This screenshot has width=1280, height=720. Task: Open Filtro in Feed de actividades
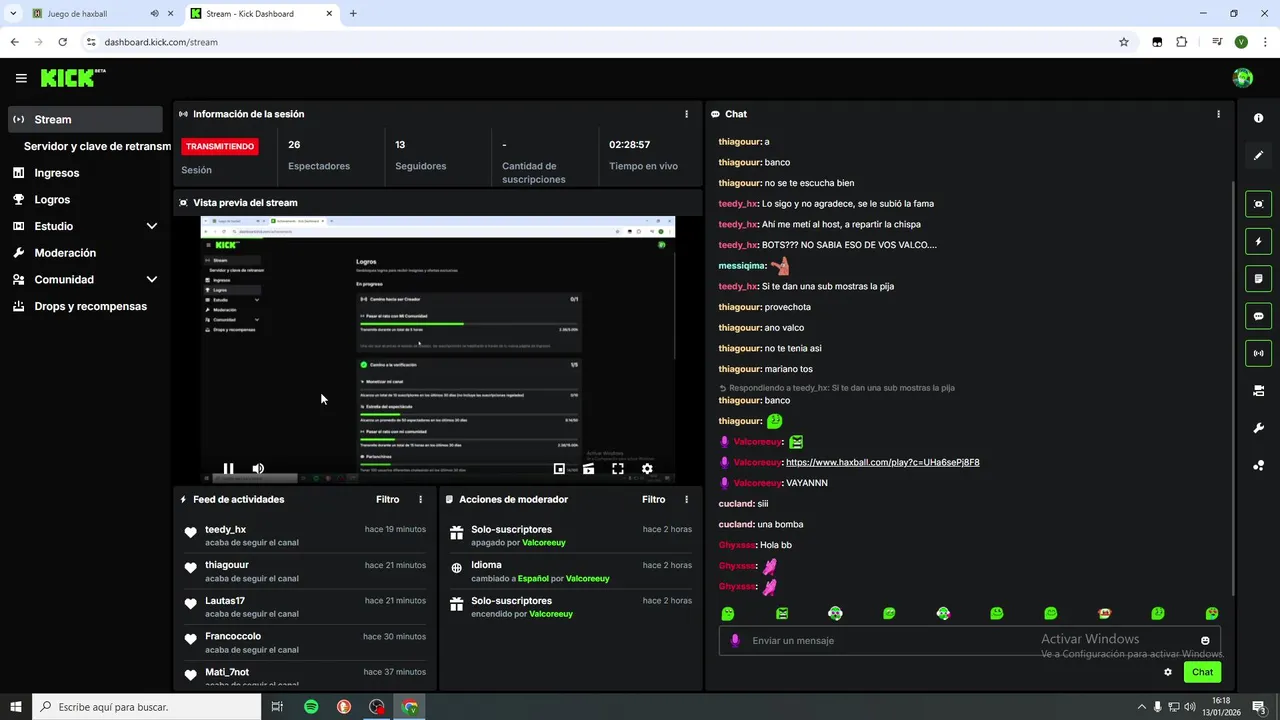388,499
